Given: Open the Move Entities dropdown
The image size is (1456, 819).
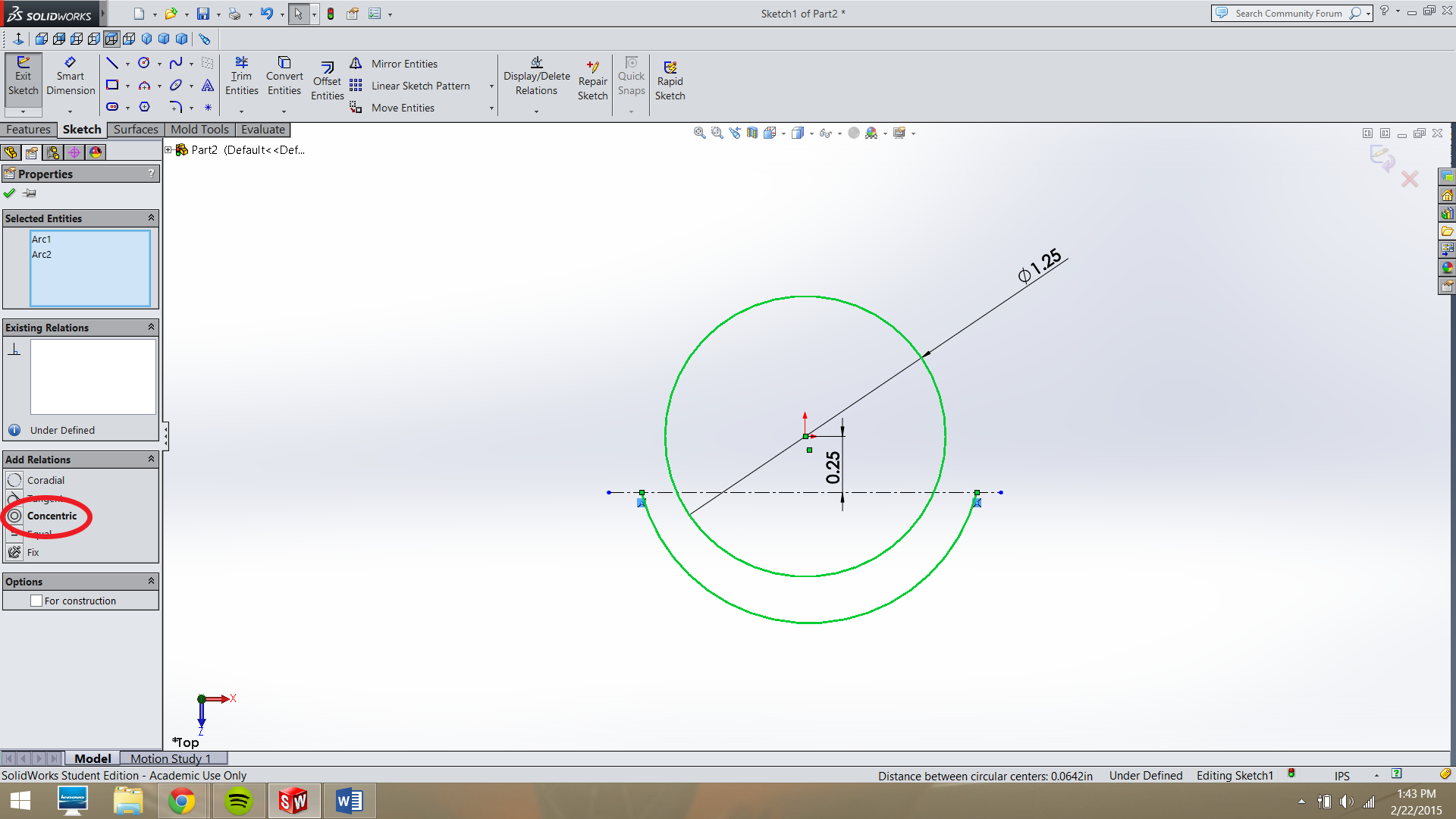Looking at the screenshot, I should pyautogui.click(x=491, y=108).
